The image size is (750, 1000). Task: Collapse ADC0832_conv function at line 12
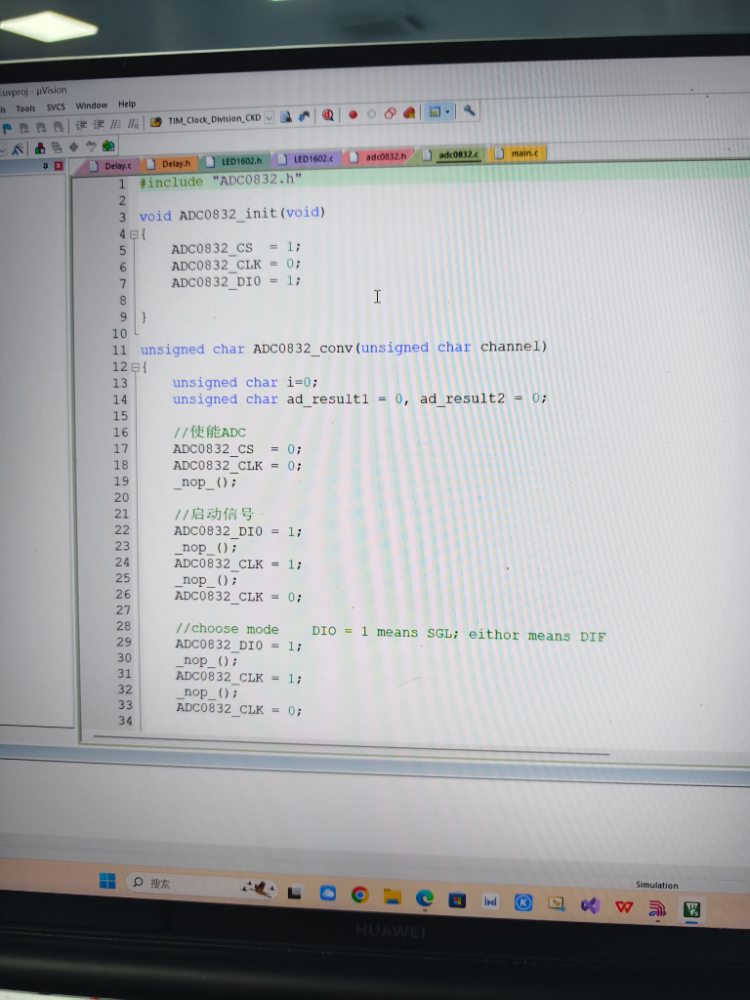tap(133, 367)
